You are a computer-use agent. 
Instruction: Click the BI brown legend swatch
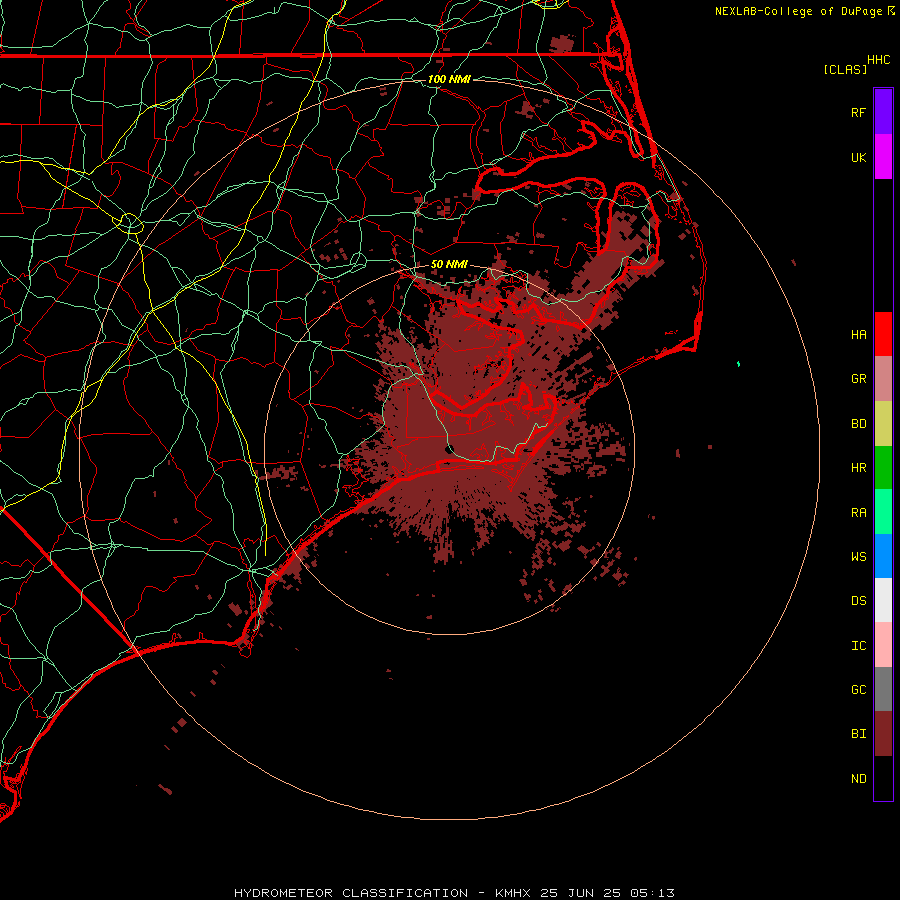[x=883, y=734]
